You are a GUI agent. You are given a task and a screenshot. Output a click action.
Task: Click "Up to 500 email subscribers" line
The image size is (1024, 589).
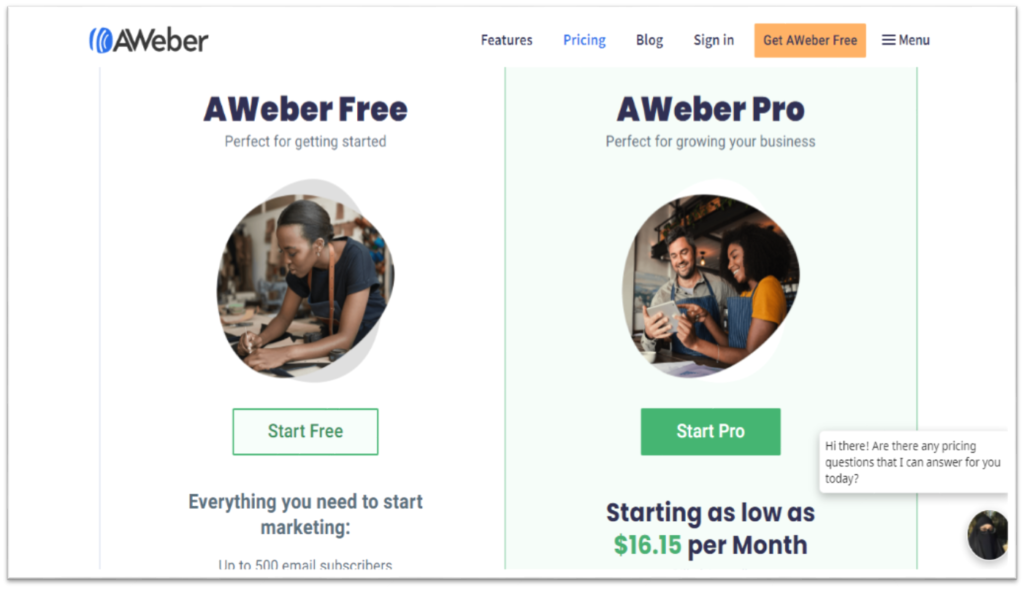point(305,565)
